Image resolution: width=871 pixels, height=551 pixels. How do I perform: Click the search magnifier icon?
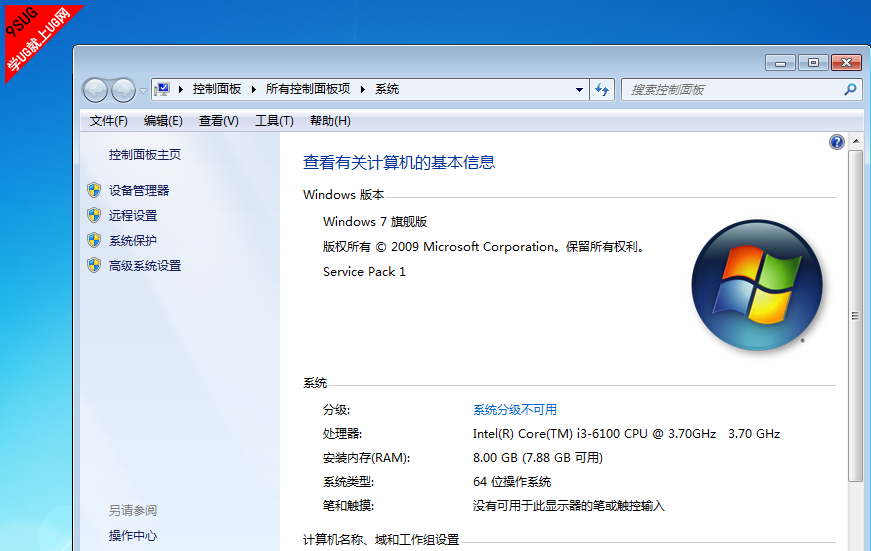850,89
